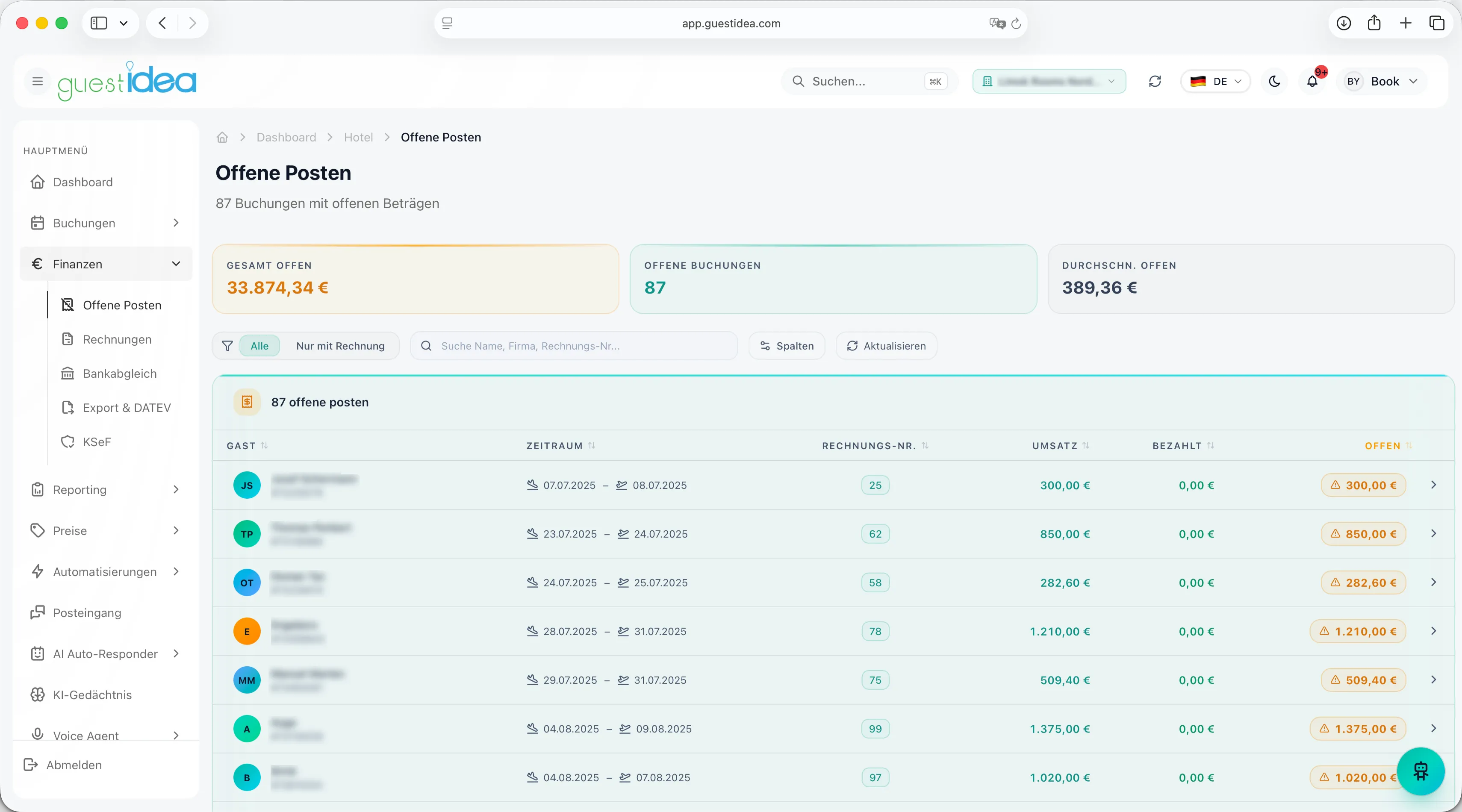The height and width of the screenshot is (812, 1462).
Task: Collapse the Finanzen menu section
Action: pyautogui.click(x=106, y=264)
